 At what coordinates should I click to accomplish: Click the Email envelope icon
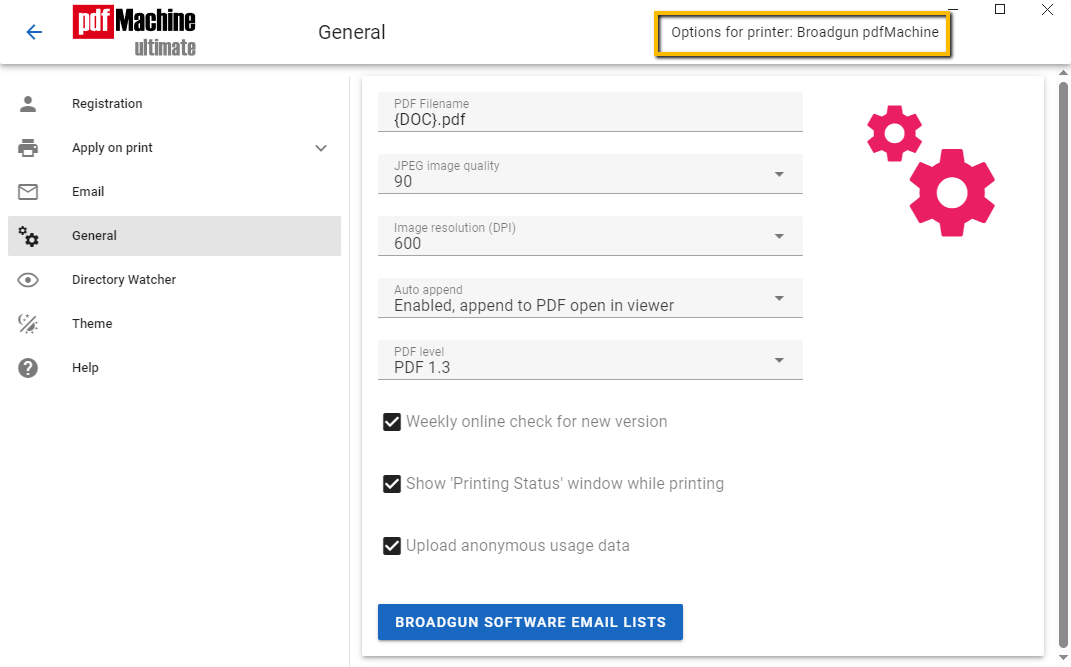28,192
